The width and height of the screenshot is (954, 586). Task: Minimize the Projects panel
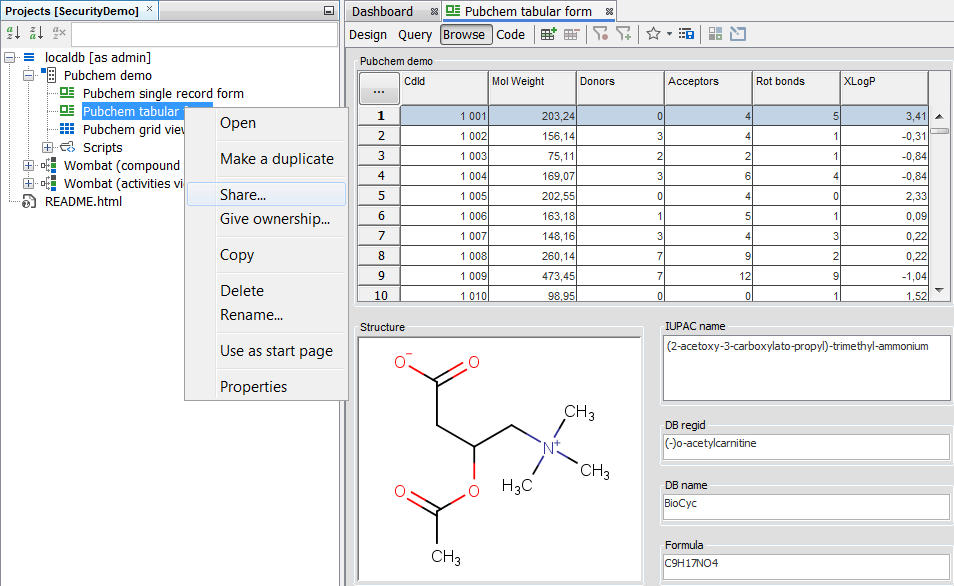click(328, 10)
